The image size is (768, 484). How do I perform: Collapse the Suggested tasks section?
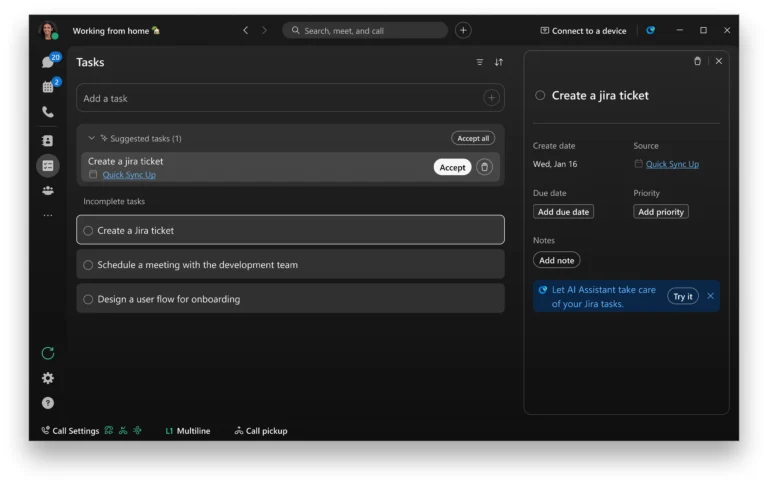pos(91,138)
